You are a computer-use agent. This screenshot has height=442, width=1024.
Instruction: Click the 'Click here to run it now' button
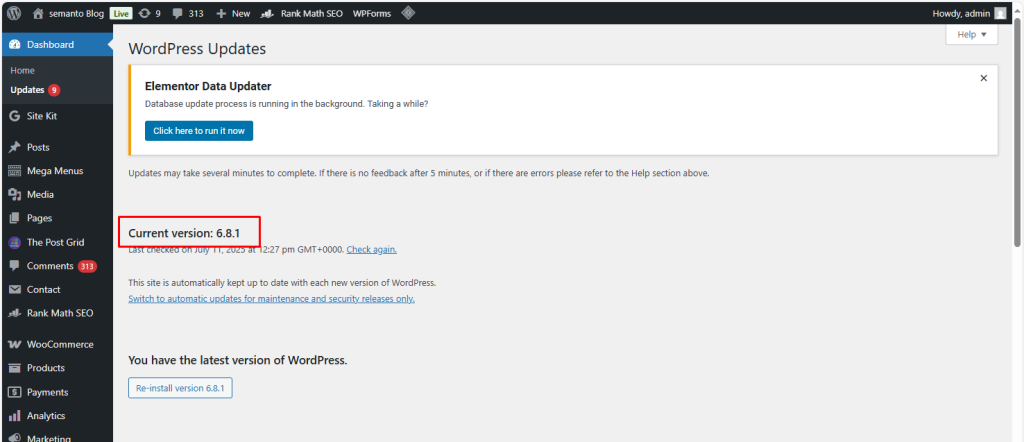click(x=199, y=130)
